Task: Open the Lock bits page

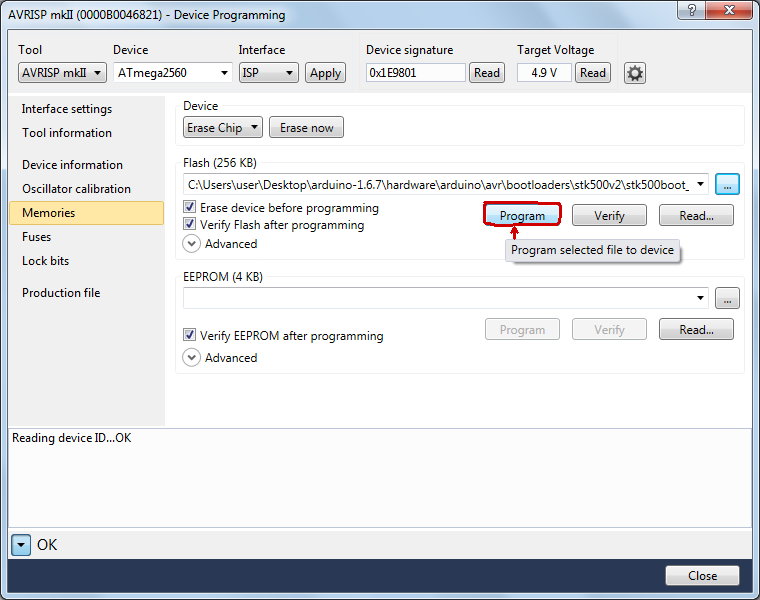Action: click(46, 261)
